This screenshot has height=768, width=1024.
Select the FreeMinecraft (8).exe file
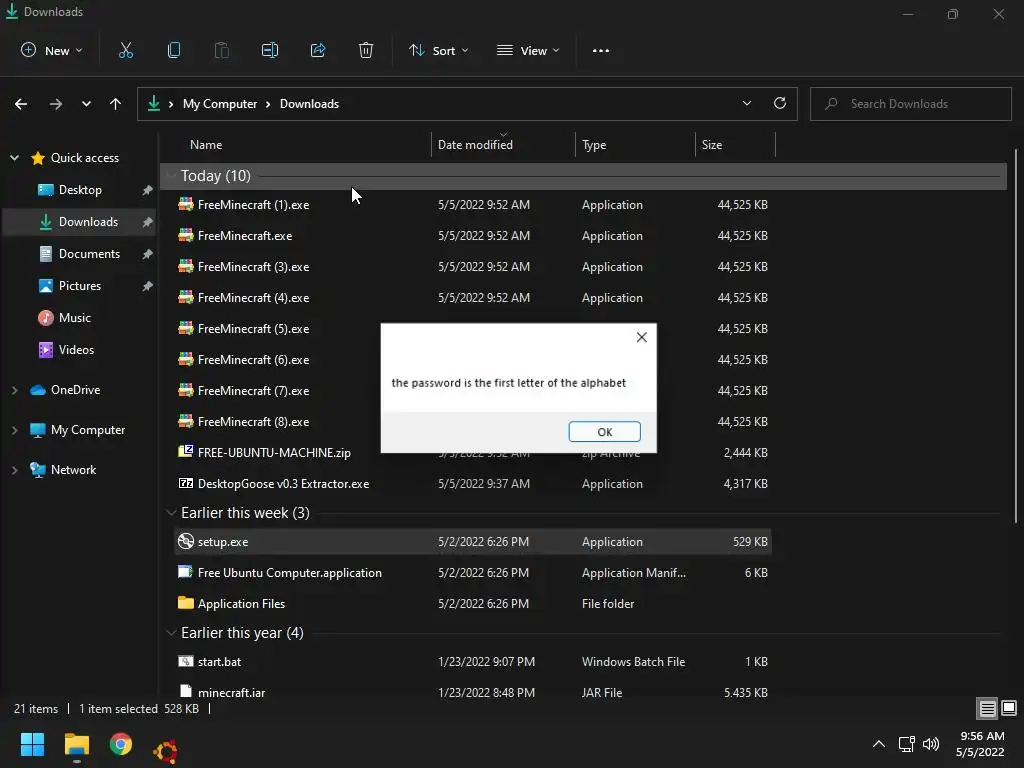[253, 422]
